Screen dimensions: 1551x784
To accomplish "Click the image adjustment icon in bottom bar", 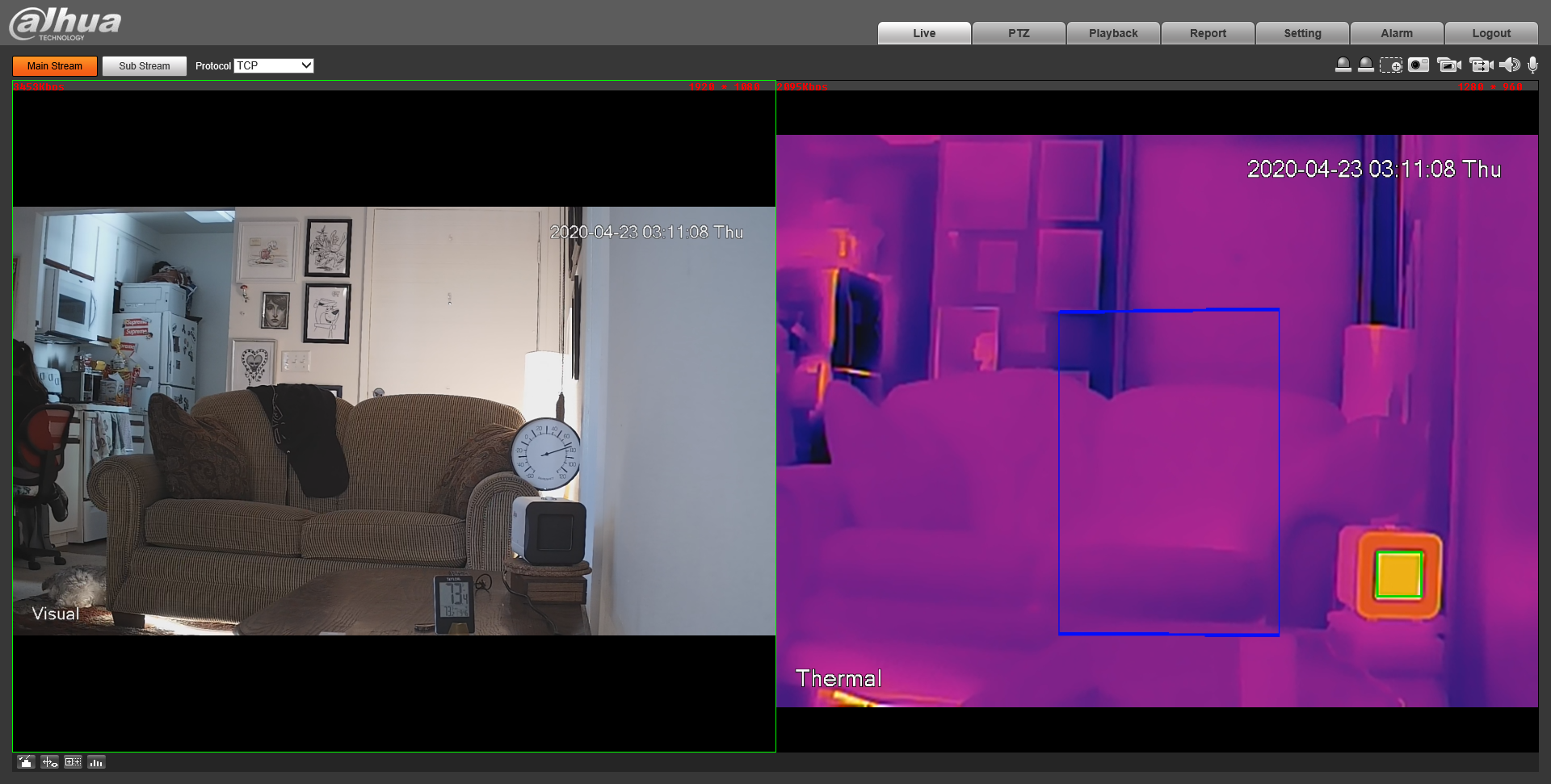I will click(x=26, y=762).
